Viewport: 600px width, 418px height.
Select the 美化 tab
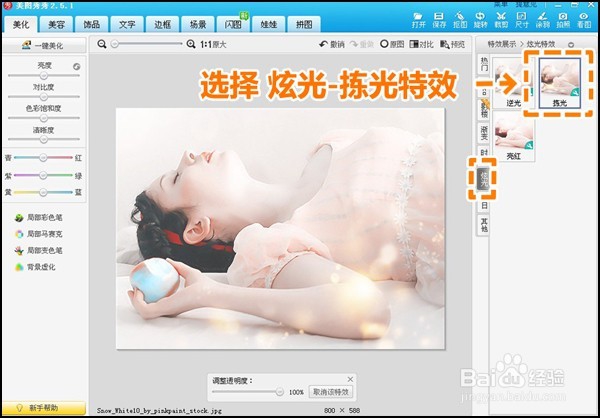(x=21, y=24)
